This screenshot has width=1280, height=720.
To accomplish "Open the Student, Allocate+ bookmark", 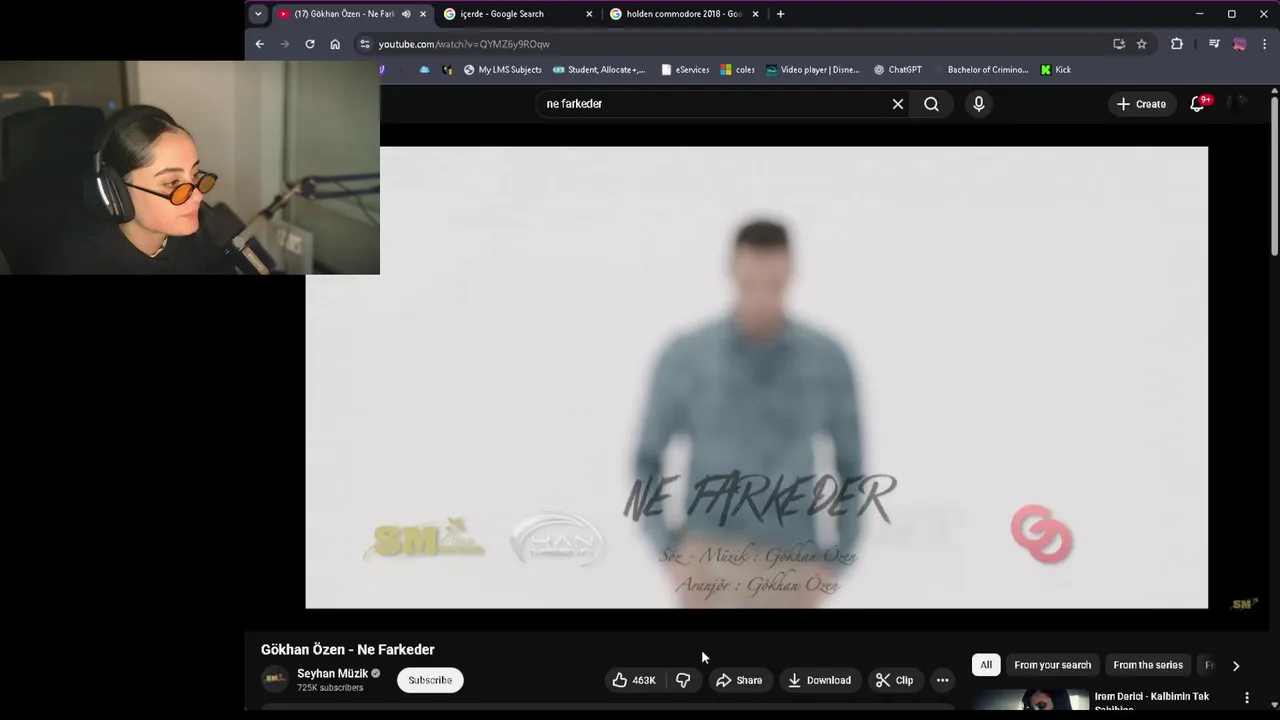I will [x=599, y=70].
